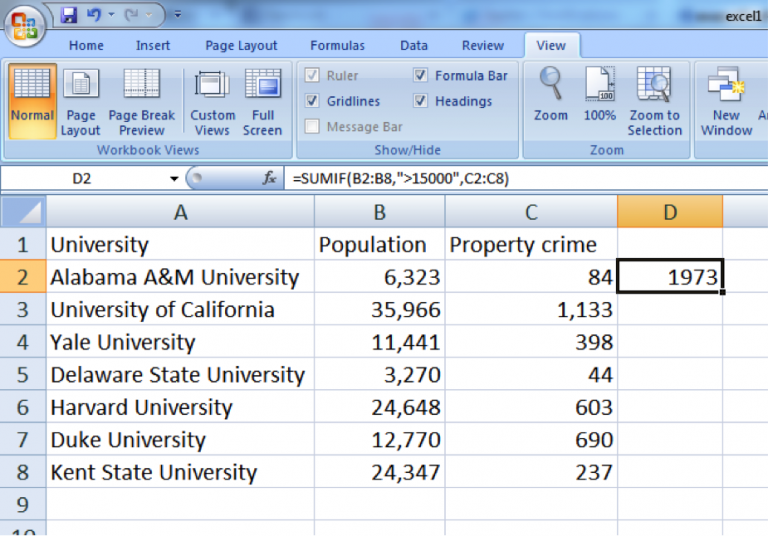Click Zoom to Selection
Screen dimensions: 768x536
(655, 98)
